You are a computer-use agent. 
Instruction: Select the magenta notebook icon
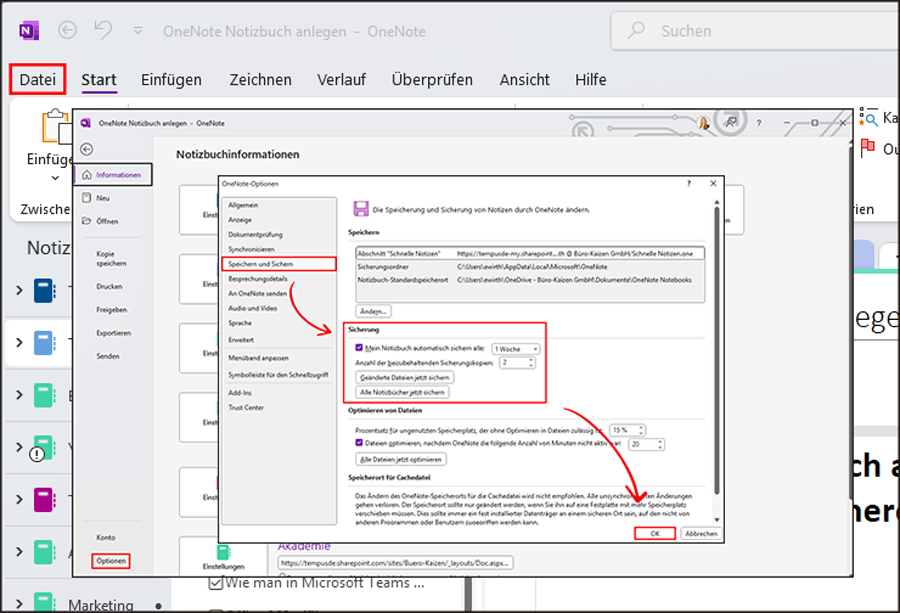(x=45, y=499)
